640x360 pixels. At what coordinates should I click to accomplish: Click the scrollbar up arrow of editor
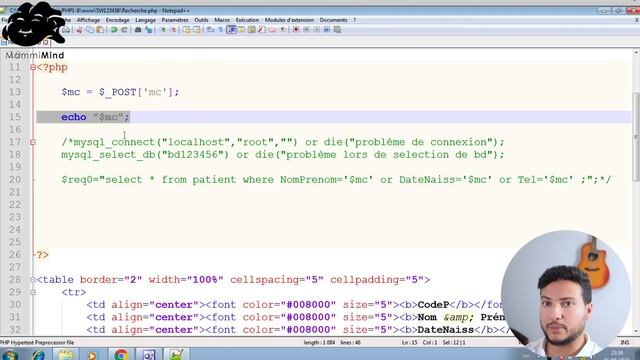(x=636, y=53)
